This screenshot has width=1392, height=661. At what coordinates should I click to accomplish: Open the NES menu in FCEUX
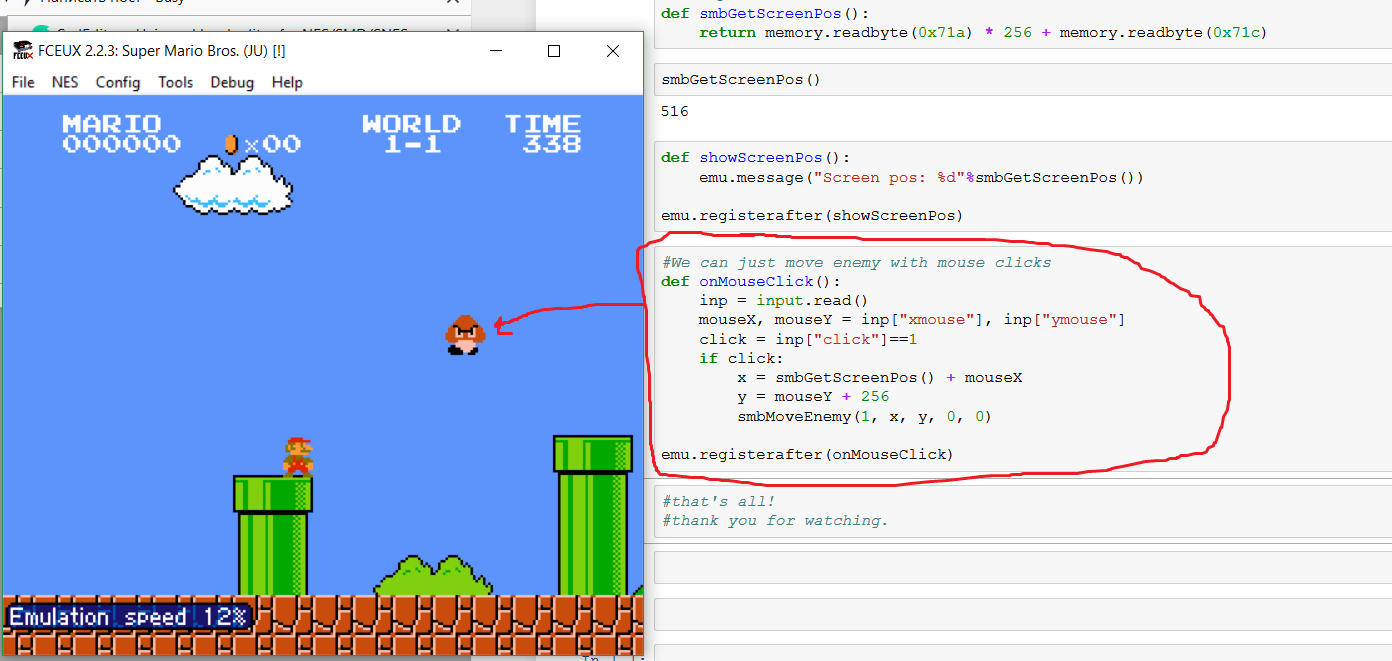[65, 82]
